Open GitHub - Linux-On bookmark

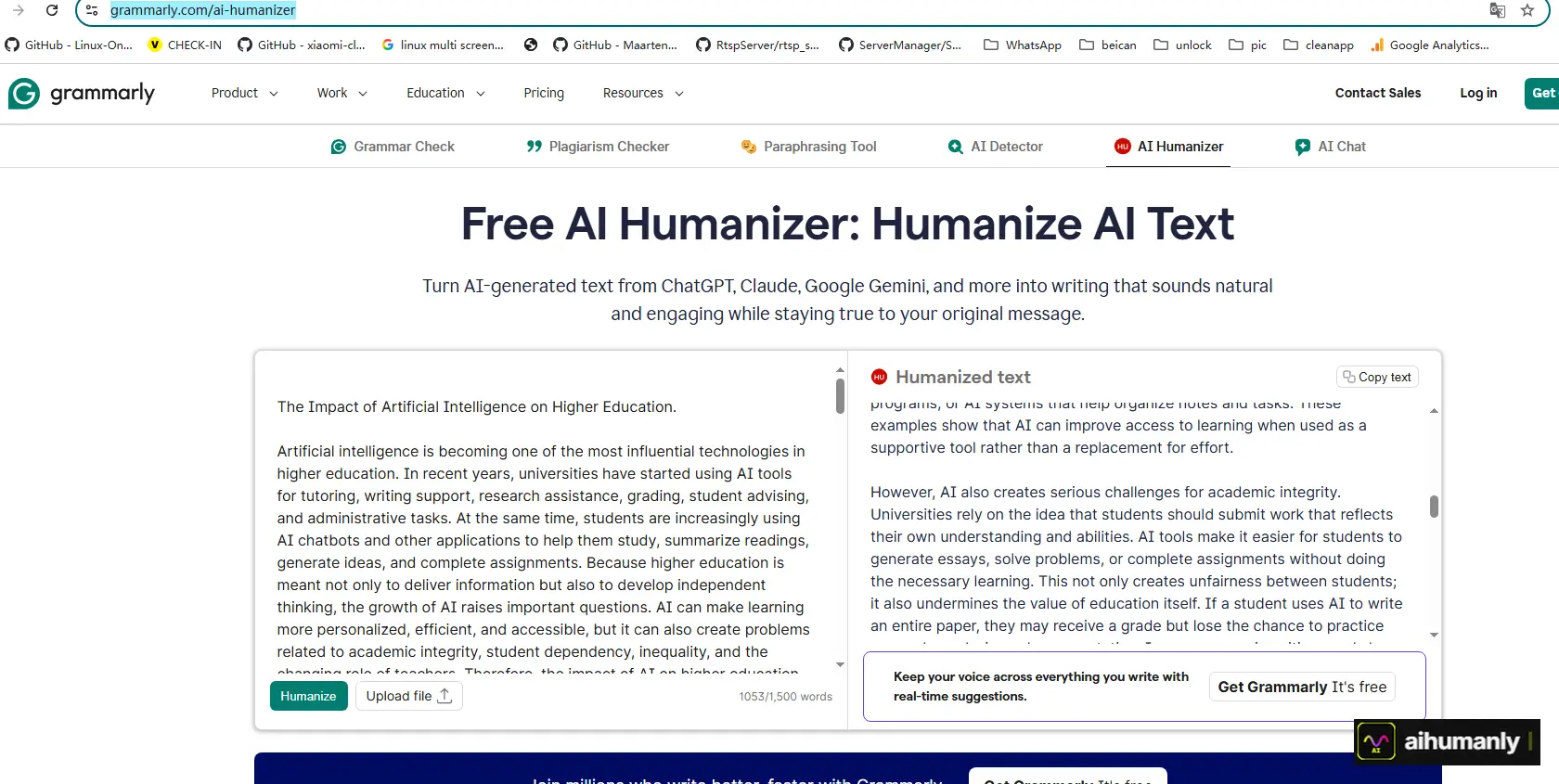70,45
